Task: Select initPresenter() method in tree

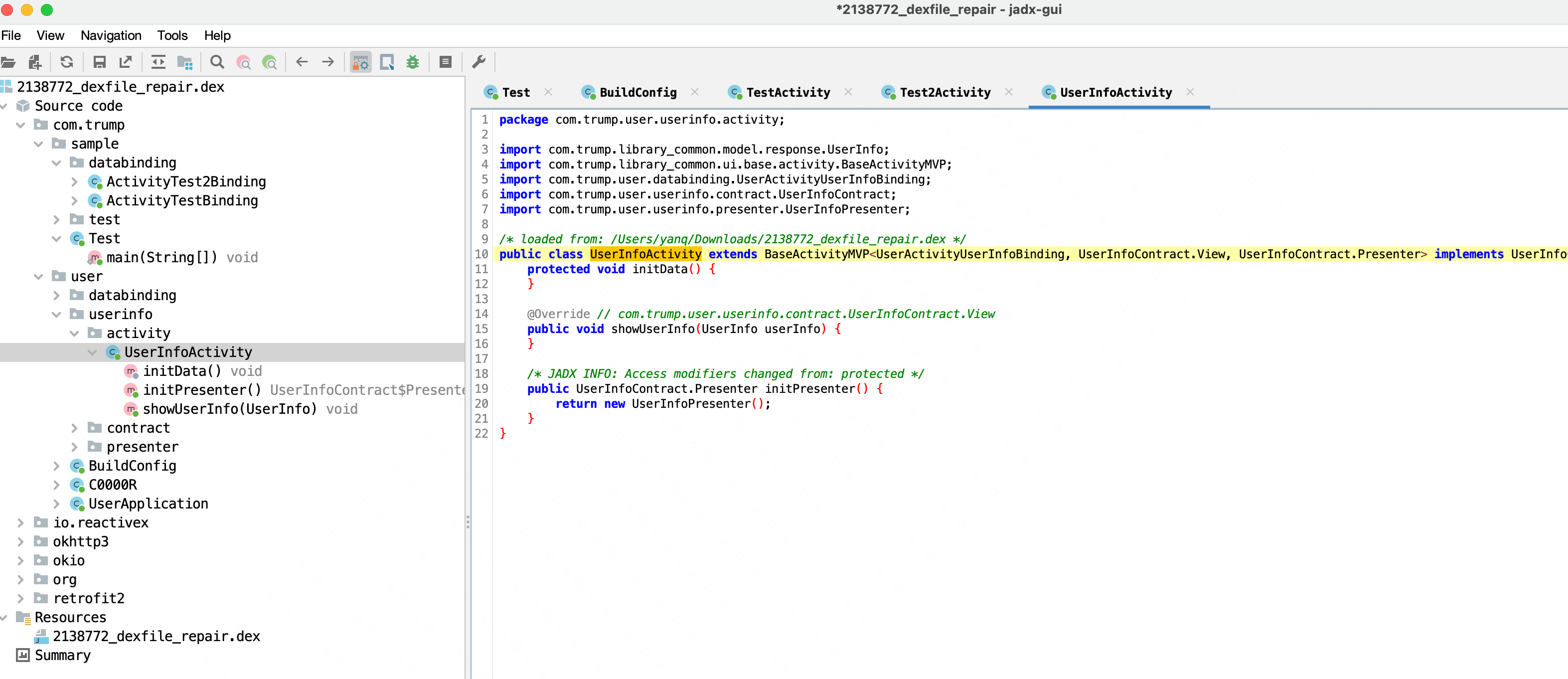Action: (x=201, y=390)
